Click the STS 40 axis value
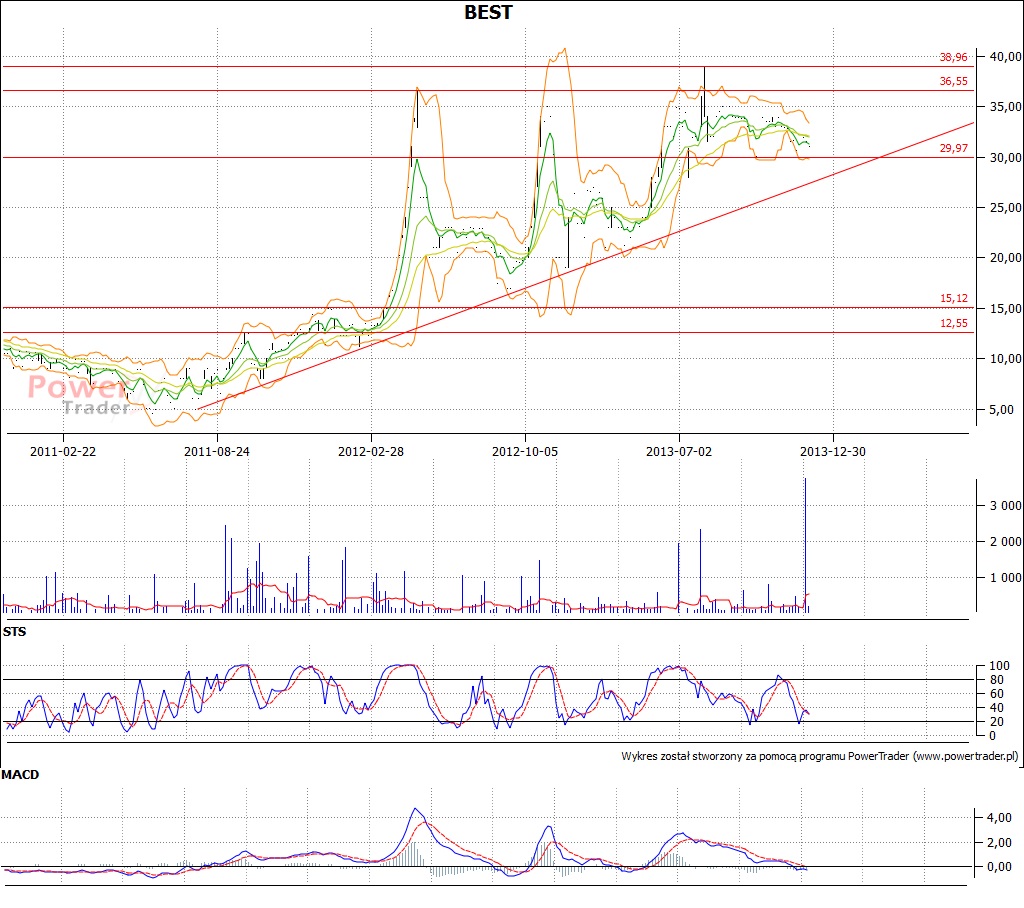This screenshot has width=1024, height=908. (997, 707)
